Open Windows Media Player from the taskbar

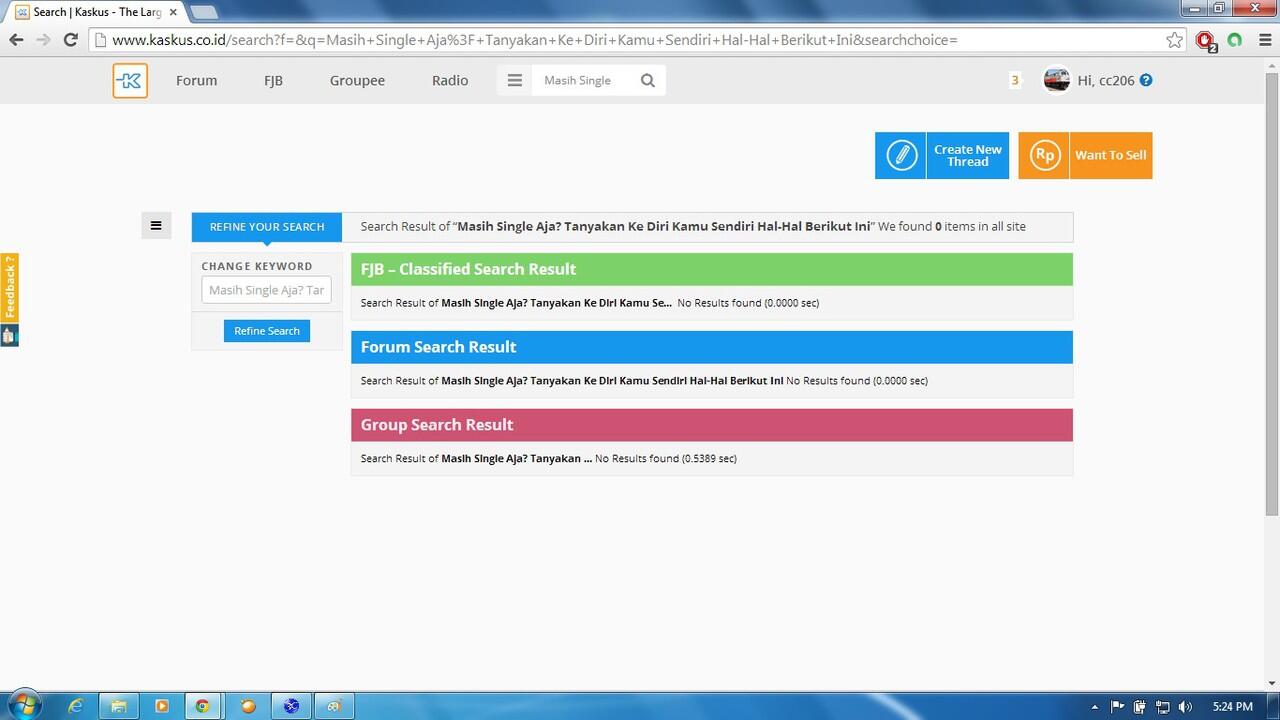point(162,706)
